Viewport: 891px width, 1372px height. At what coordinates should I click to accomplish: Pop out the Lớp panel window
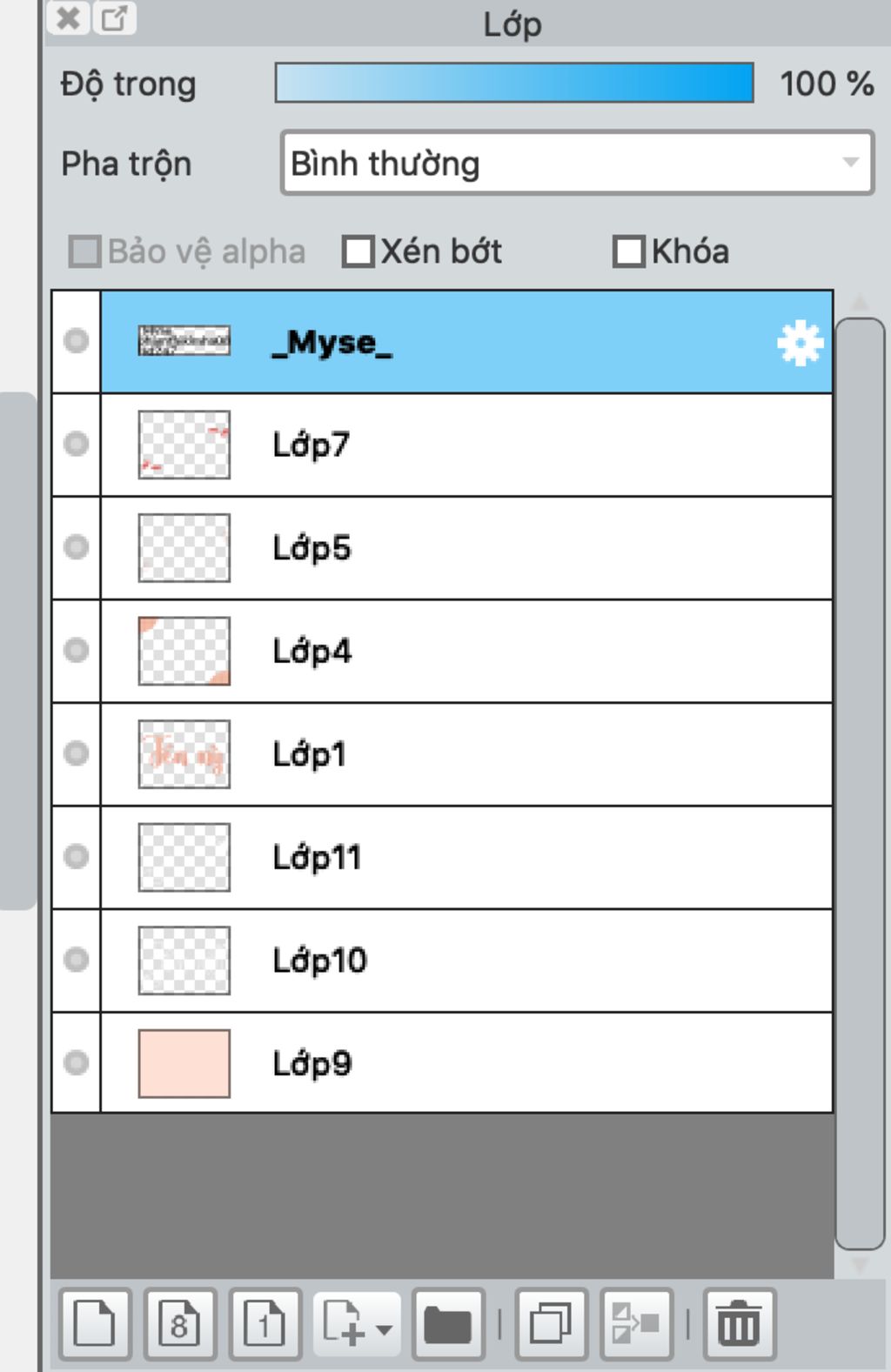115,17
